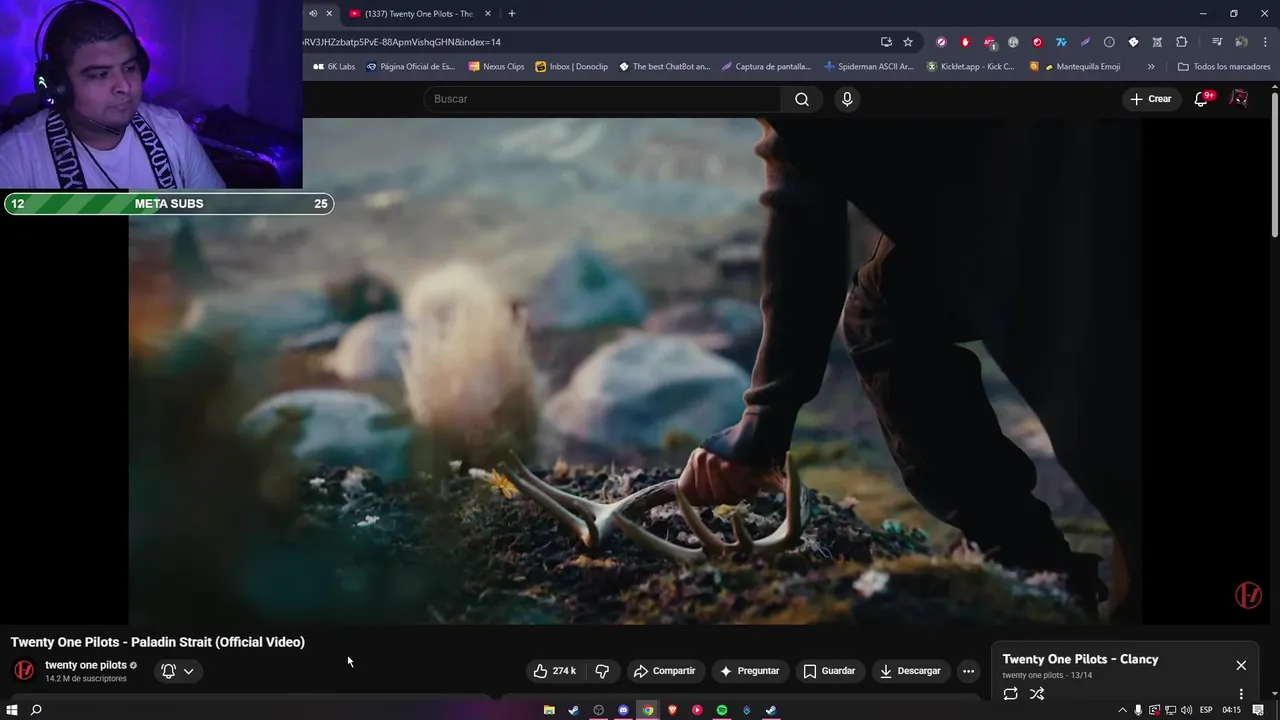Open the playlist options three-dot menu

point(1241,693)
